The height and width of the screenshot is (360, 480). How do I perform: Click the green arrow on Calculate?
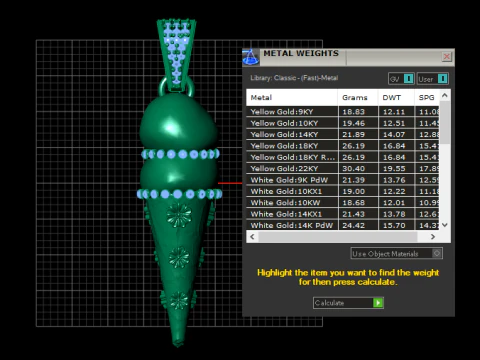(x=378, y=303)
